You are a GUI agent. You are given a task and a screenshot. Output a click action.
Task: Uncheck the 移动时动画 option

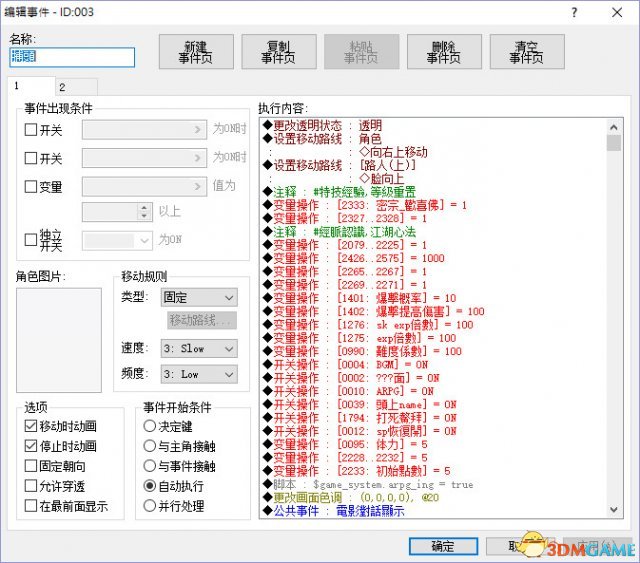30,427
